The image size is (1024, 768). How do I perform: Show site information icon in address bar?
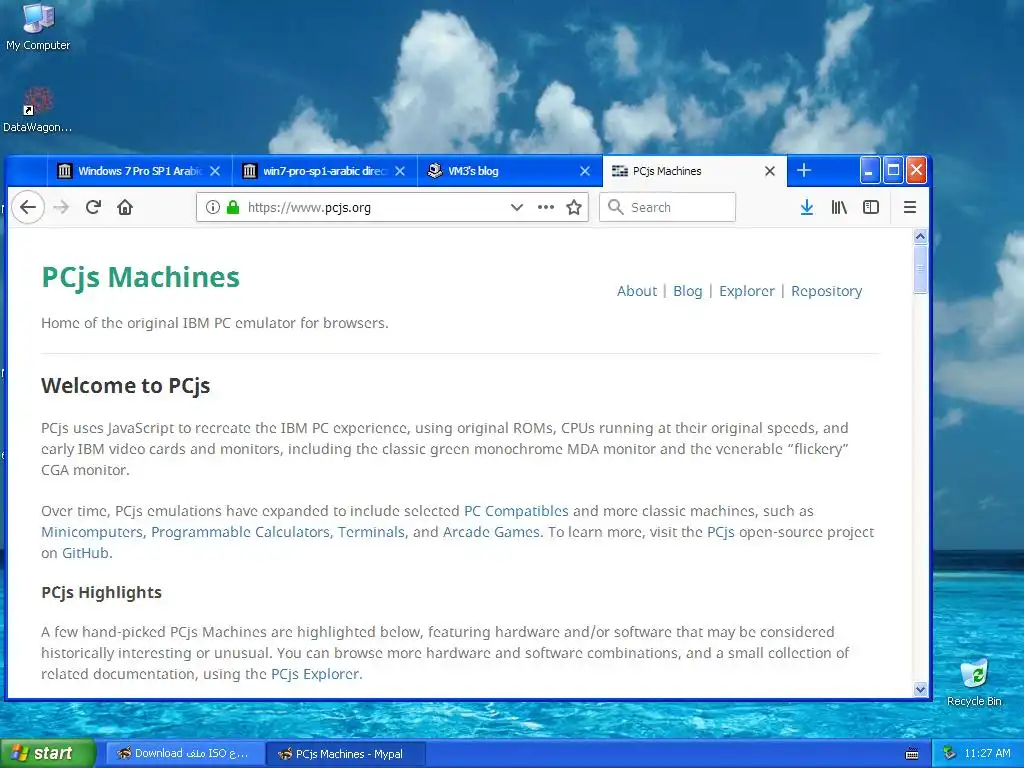[212, 207]
